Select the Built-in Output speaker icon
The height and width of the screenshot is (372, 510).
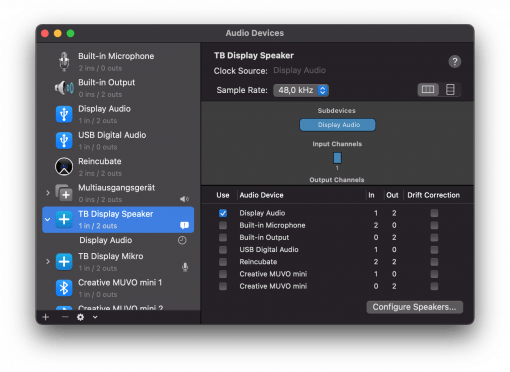64,88
